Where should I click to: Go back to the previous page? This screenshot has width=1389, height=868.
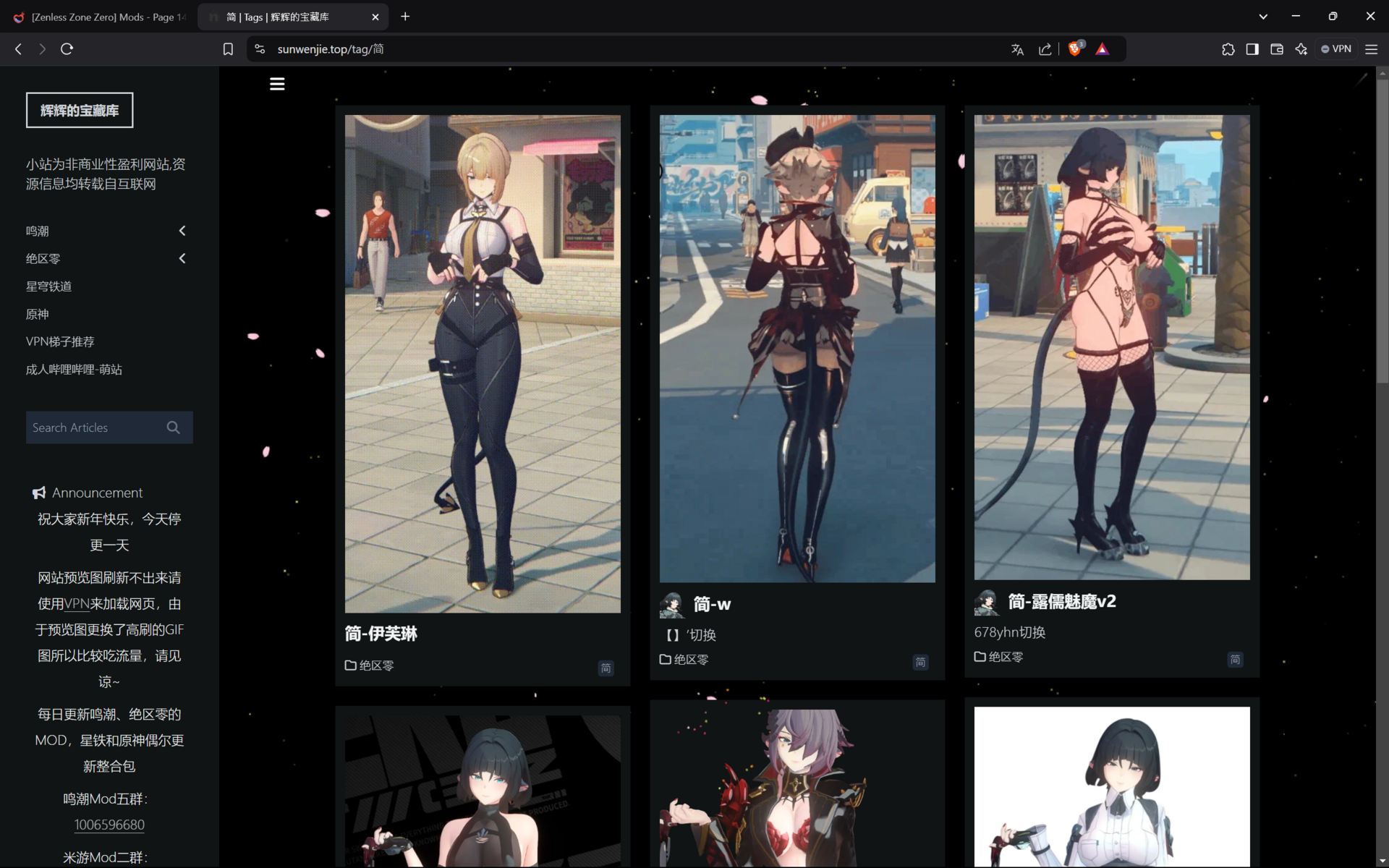point(19,49)
